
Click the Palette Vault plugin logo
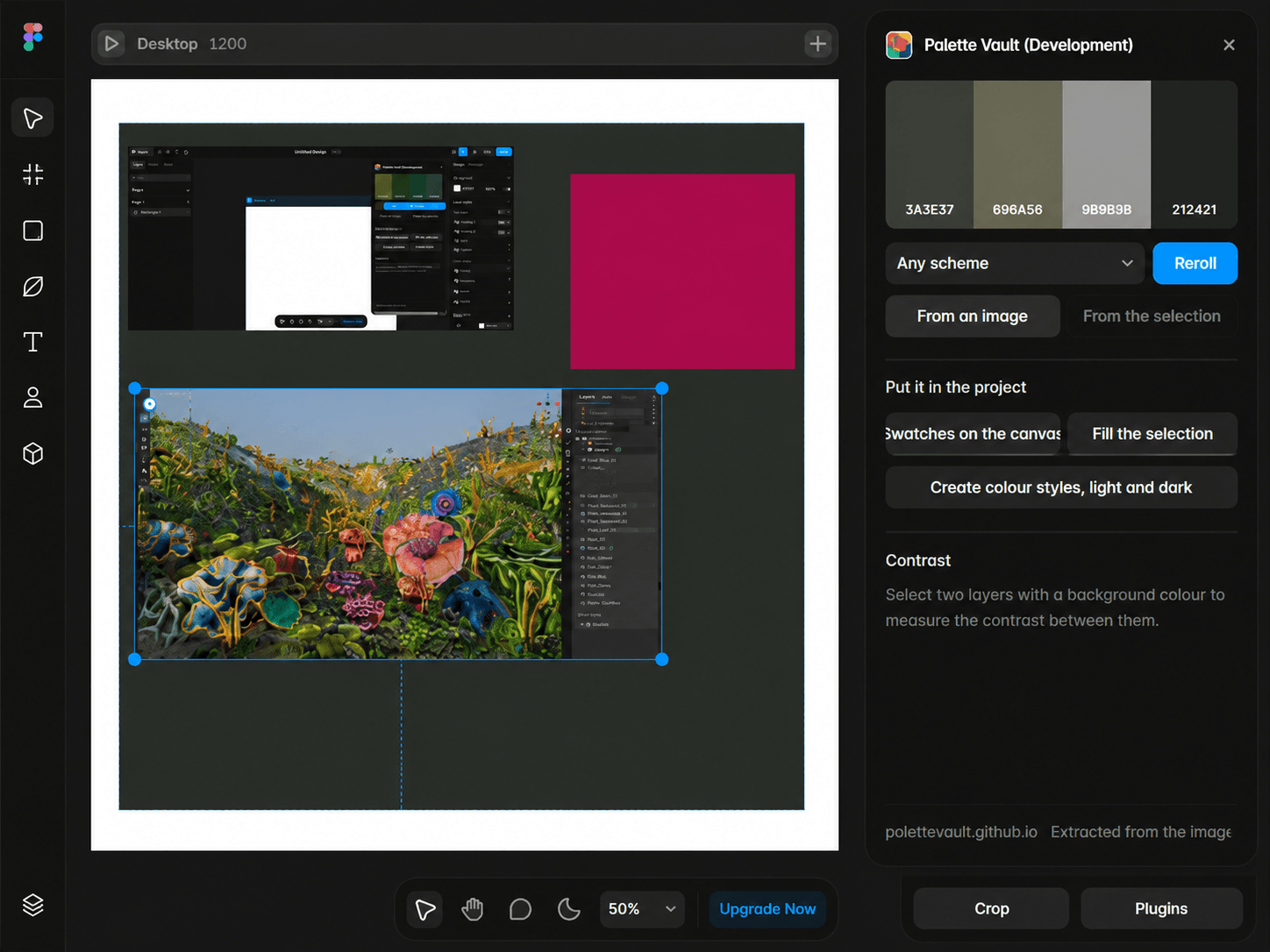[899, 45]
